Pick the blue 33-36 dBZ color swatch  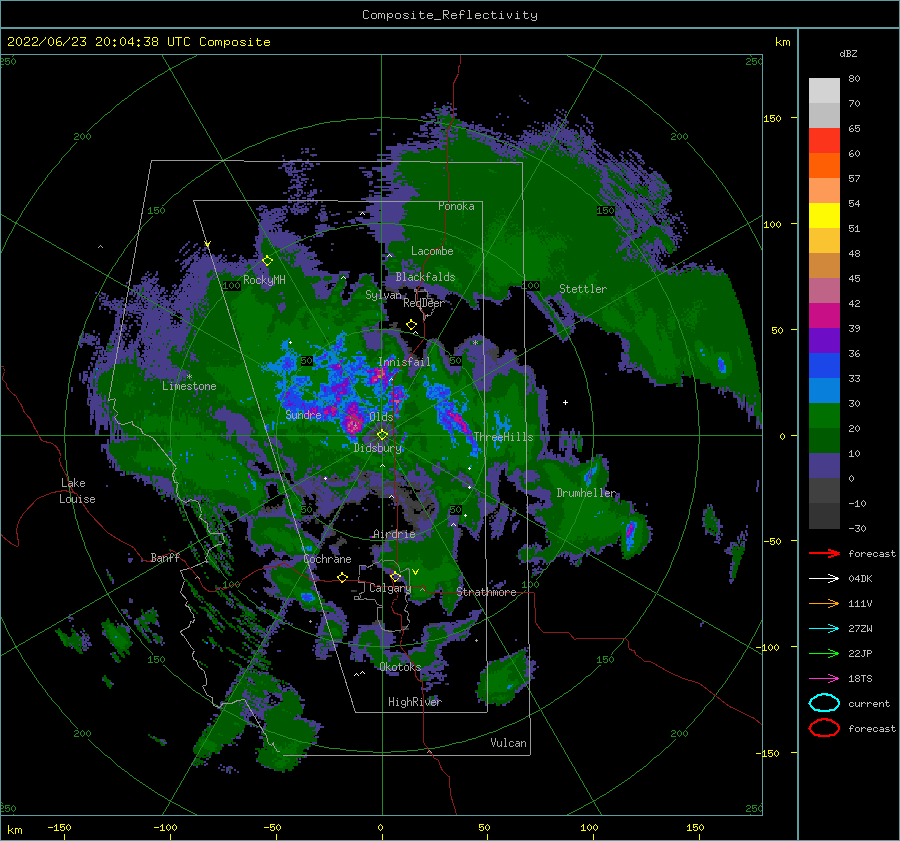[x=824, y=366]
